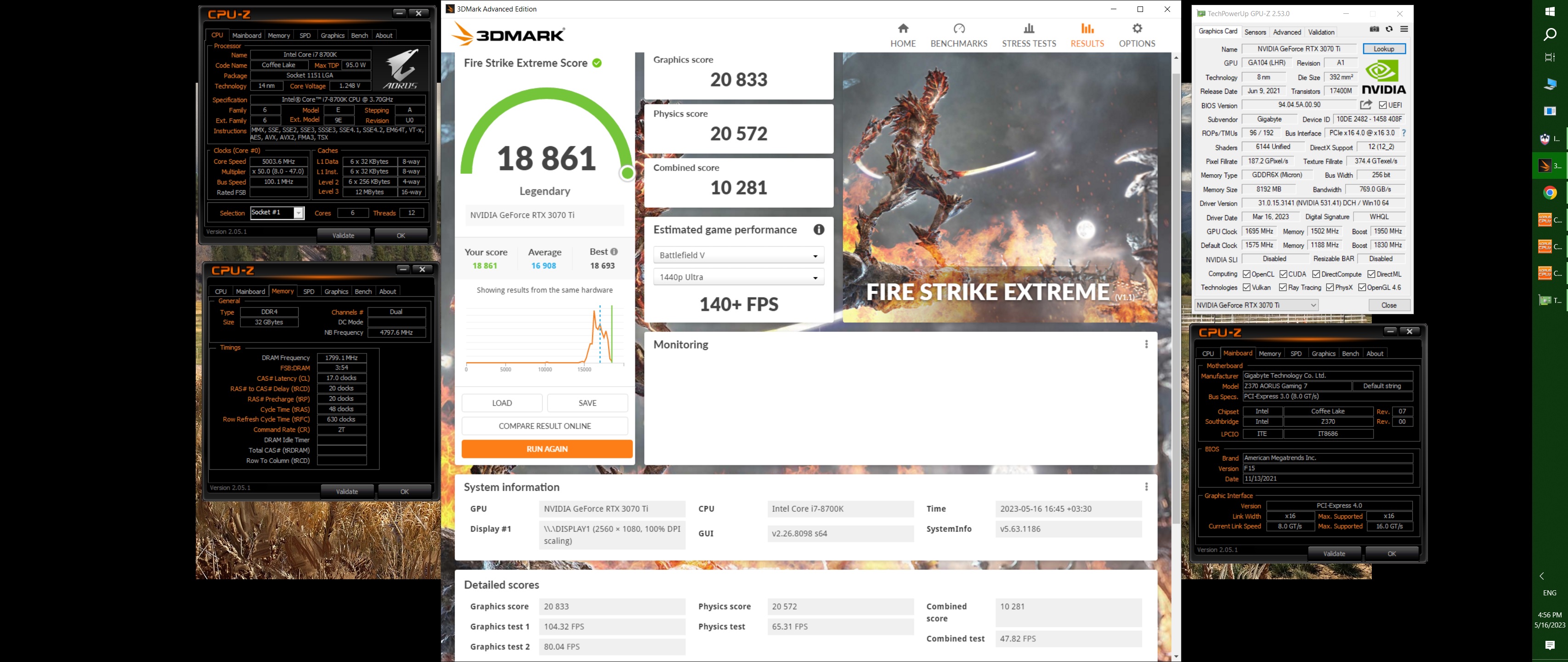This screenshot has height=662, width=1568.
Task: Click the NVIDIA GeForce RTX 3070 Ti field under score
Action: coord(545,215)
